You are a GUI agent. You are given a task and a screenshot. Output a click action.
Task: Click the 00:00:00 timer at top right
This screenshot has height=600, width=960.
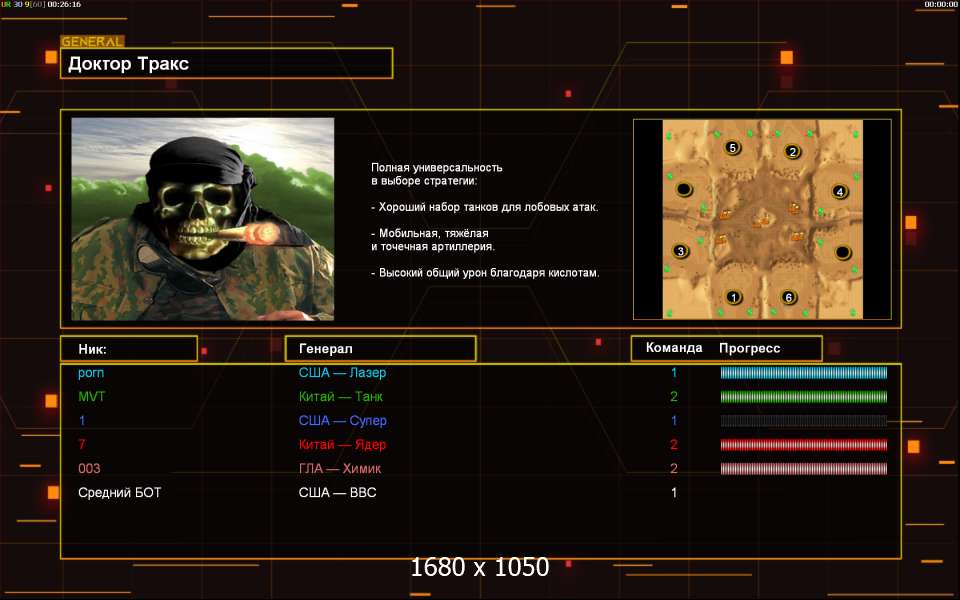(940, 4)
